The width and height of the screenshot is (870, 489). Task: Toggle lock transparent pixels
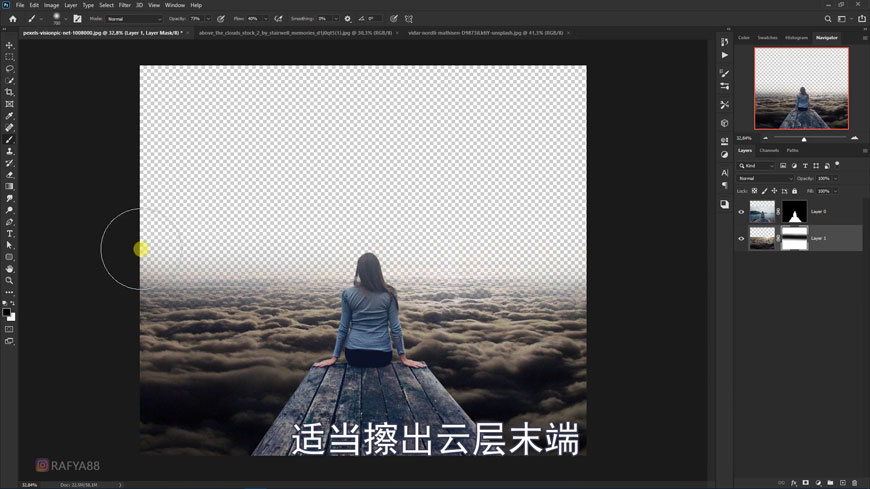pos(755,191)
